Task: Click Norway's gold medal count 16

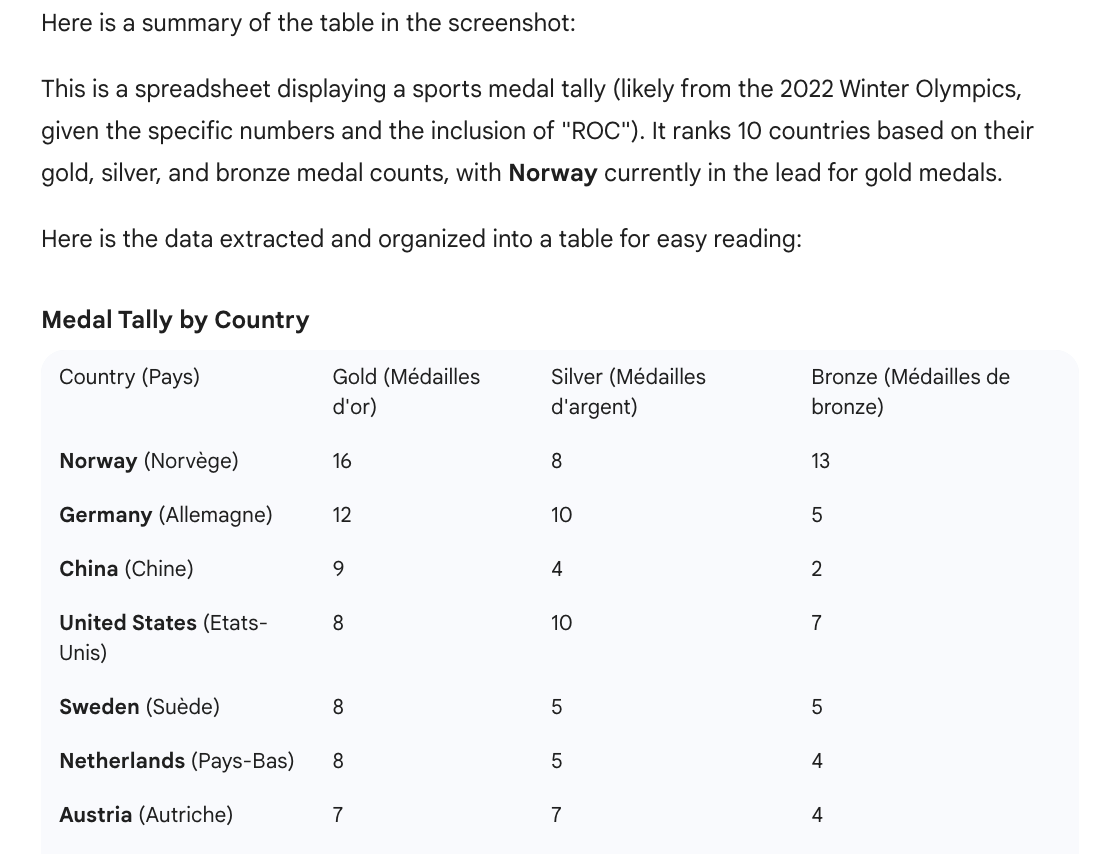Action: 342,461
